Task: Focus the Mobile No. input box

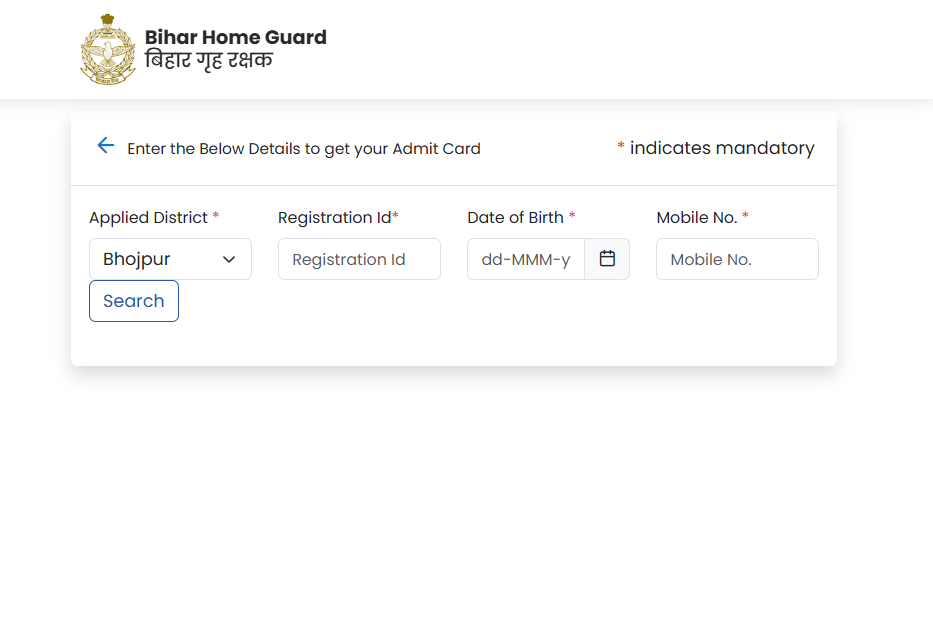Action: point(737,259)
